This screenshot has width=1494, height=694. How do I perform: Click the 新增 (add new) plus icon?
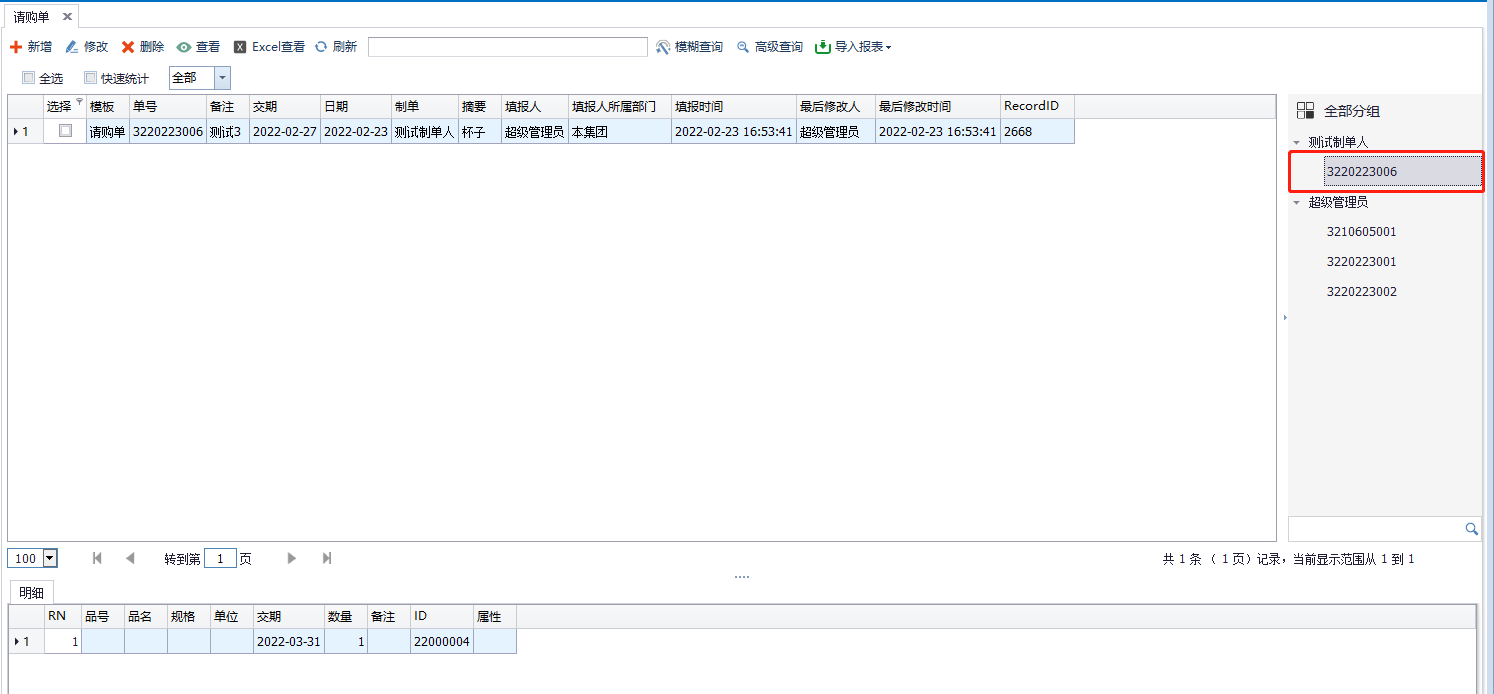coord(15,47)
